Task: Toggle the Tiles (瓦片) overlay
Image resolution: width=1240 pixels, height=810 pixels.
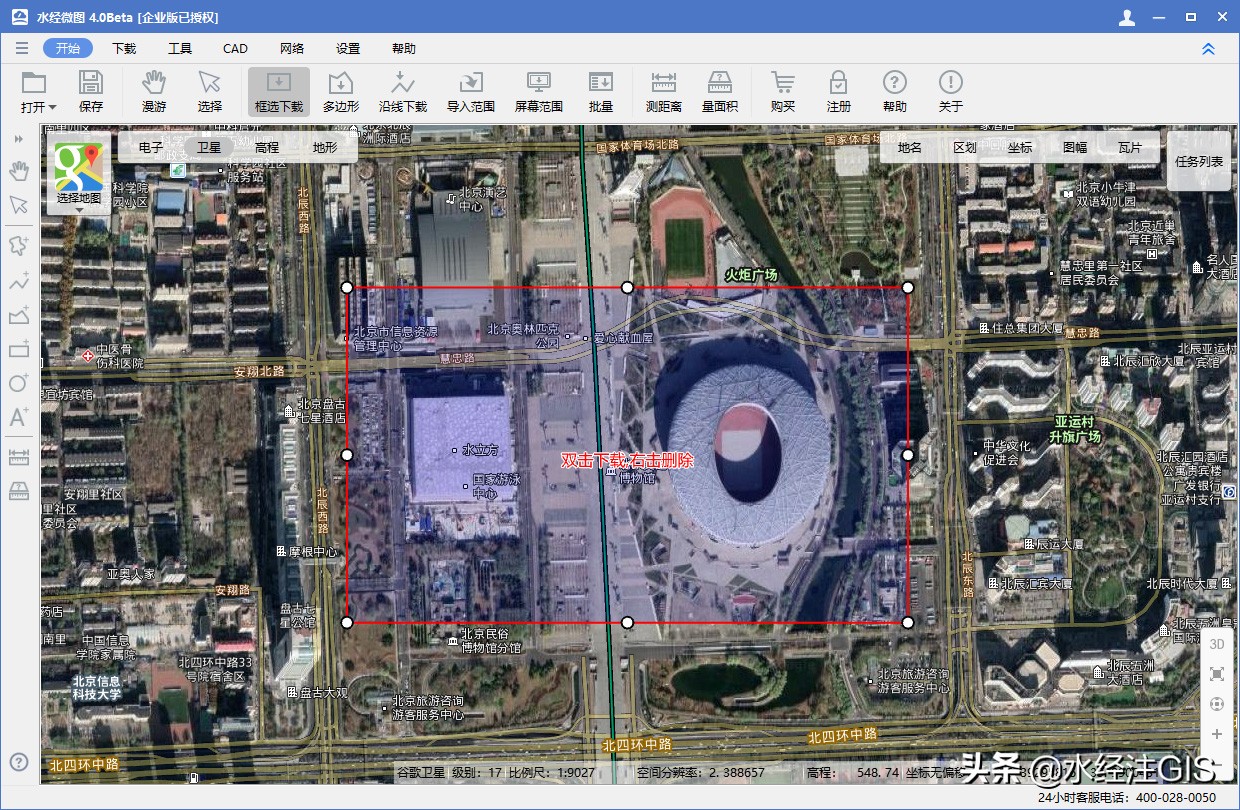Action: (1130, 147)
